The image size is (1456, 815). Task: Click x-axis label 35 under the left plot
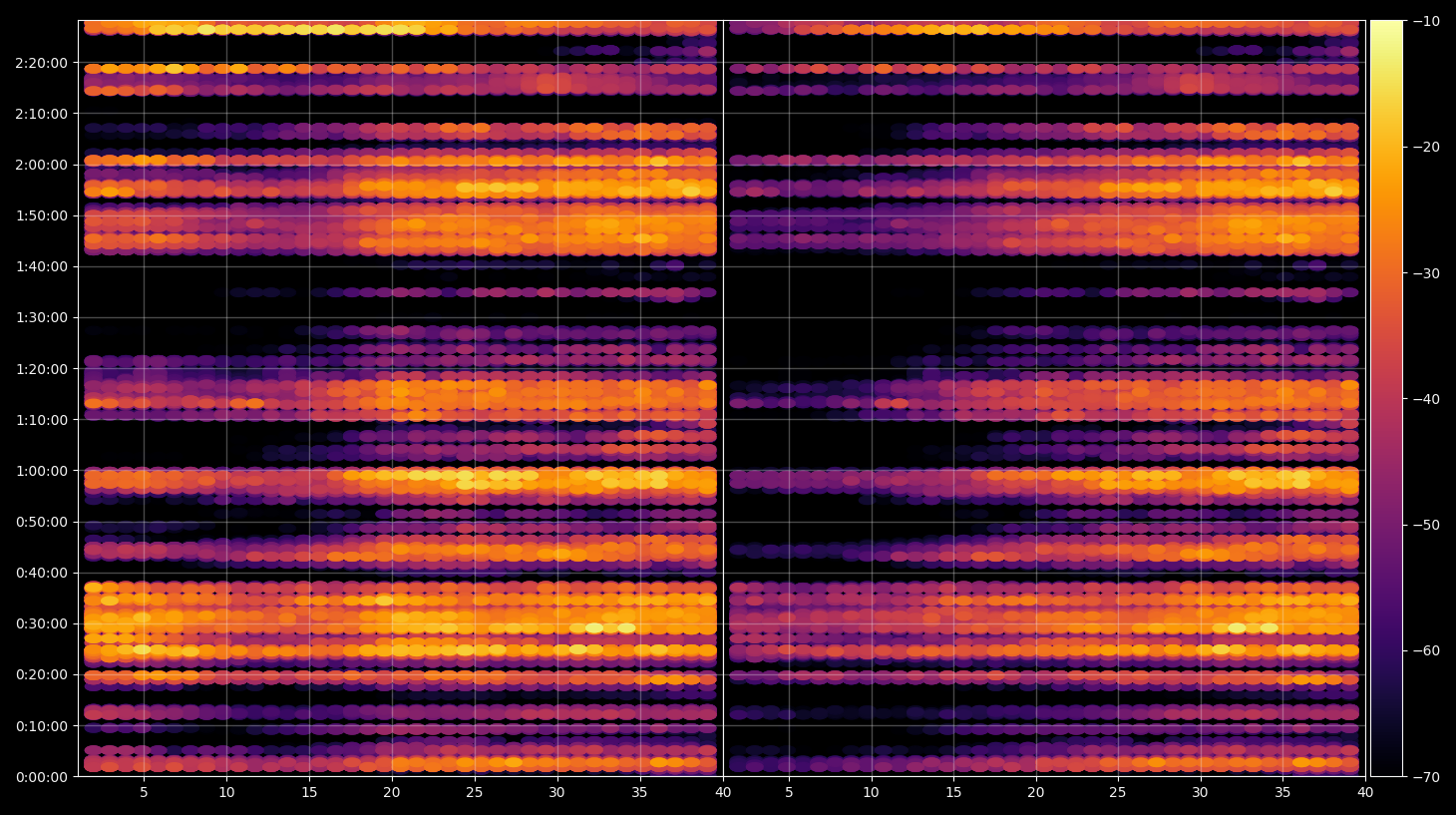639,793
